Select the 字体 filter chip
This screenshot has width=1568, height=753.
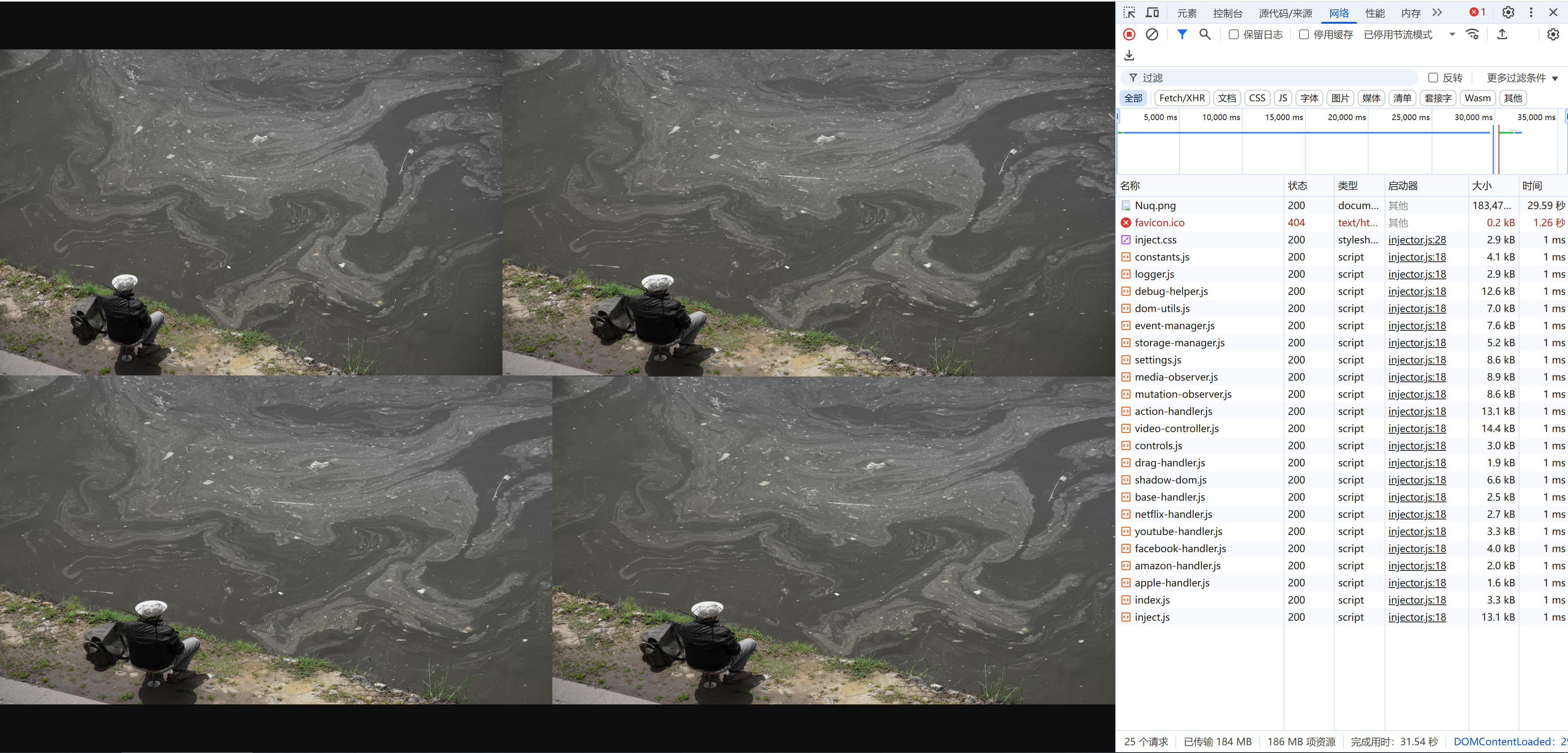point(1309,98)
